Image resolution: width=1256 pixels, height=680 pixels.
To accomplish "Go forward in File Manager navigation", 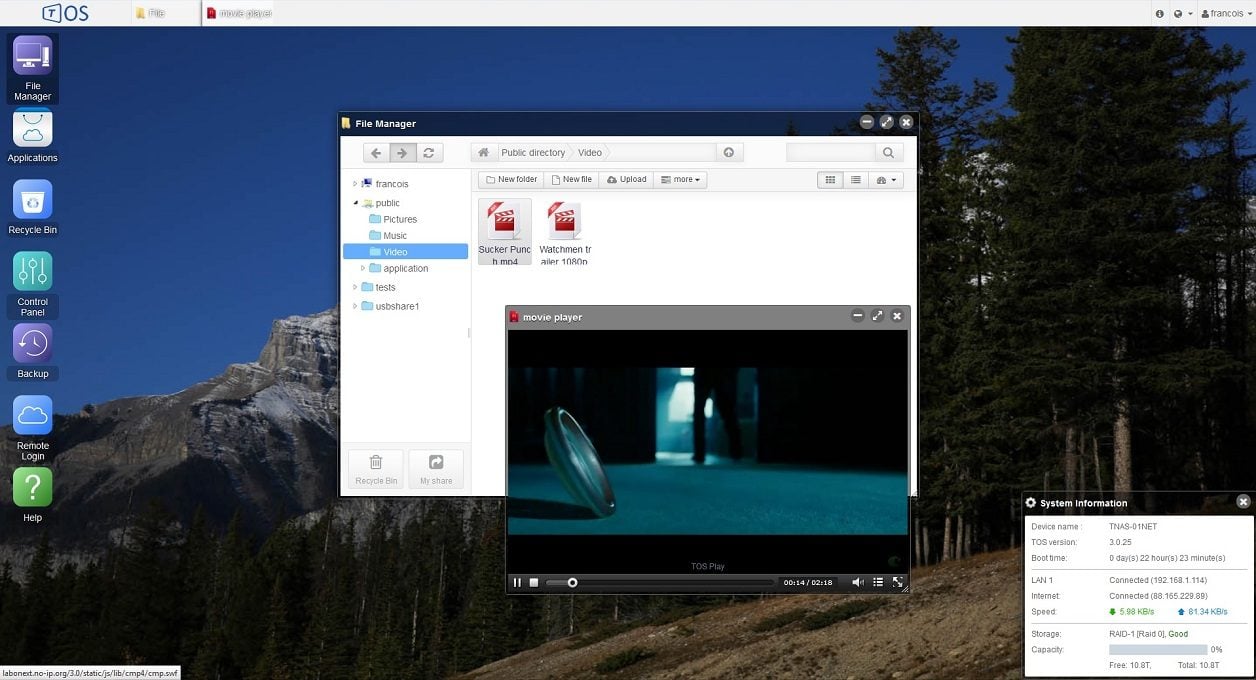I will pos(402,153).
